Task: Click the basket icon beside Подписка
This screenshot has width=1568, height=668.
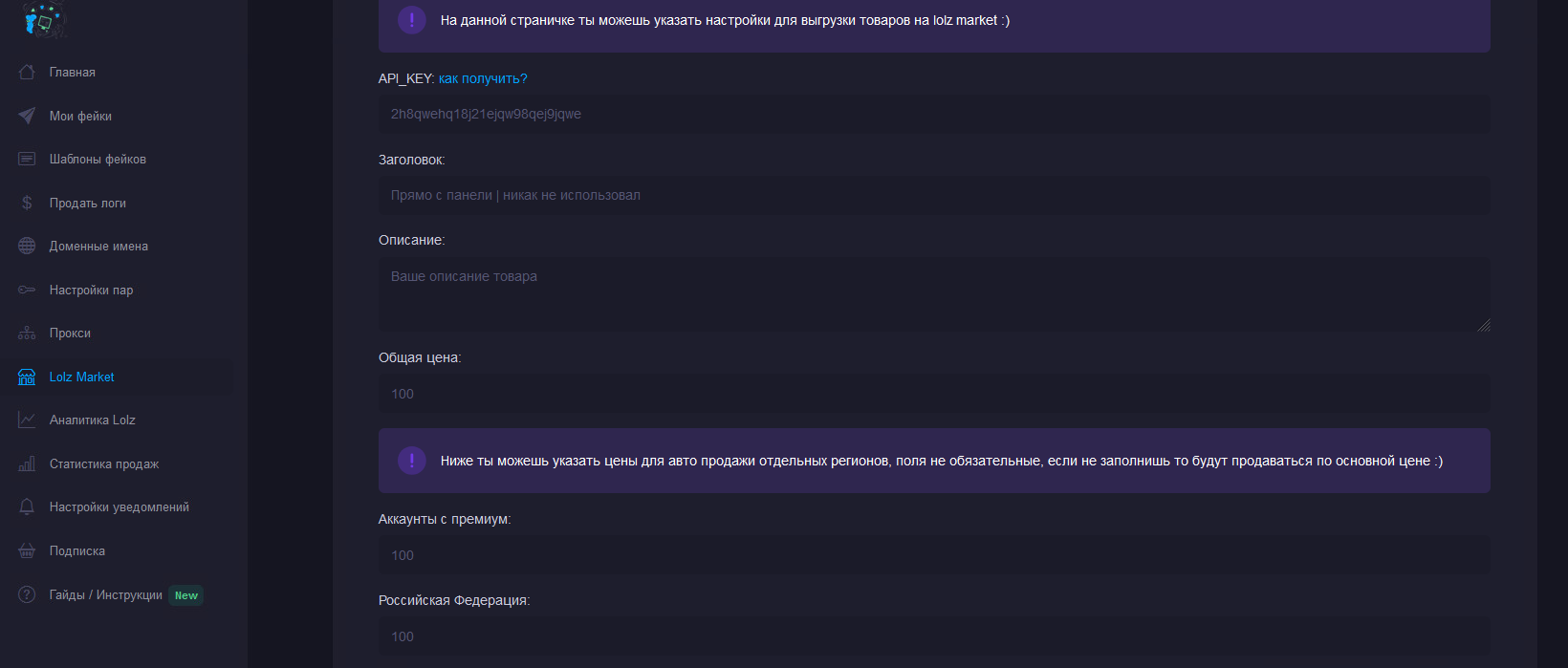Action: point(27,551)
